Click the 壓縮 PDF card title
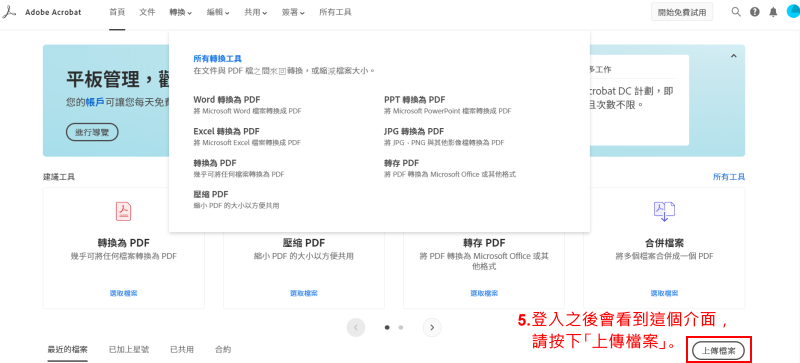The height and width of the screenshot is (363, 800). pyautogui.click(x=304, y=243)
